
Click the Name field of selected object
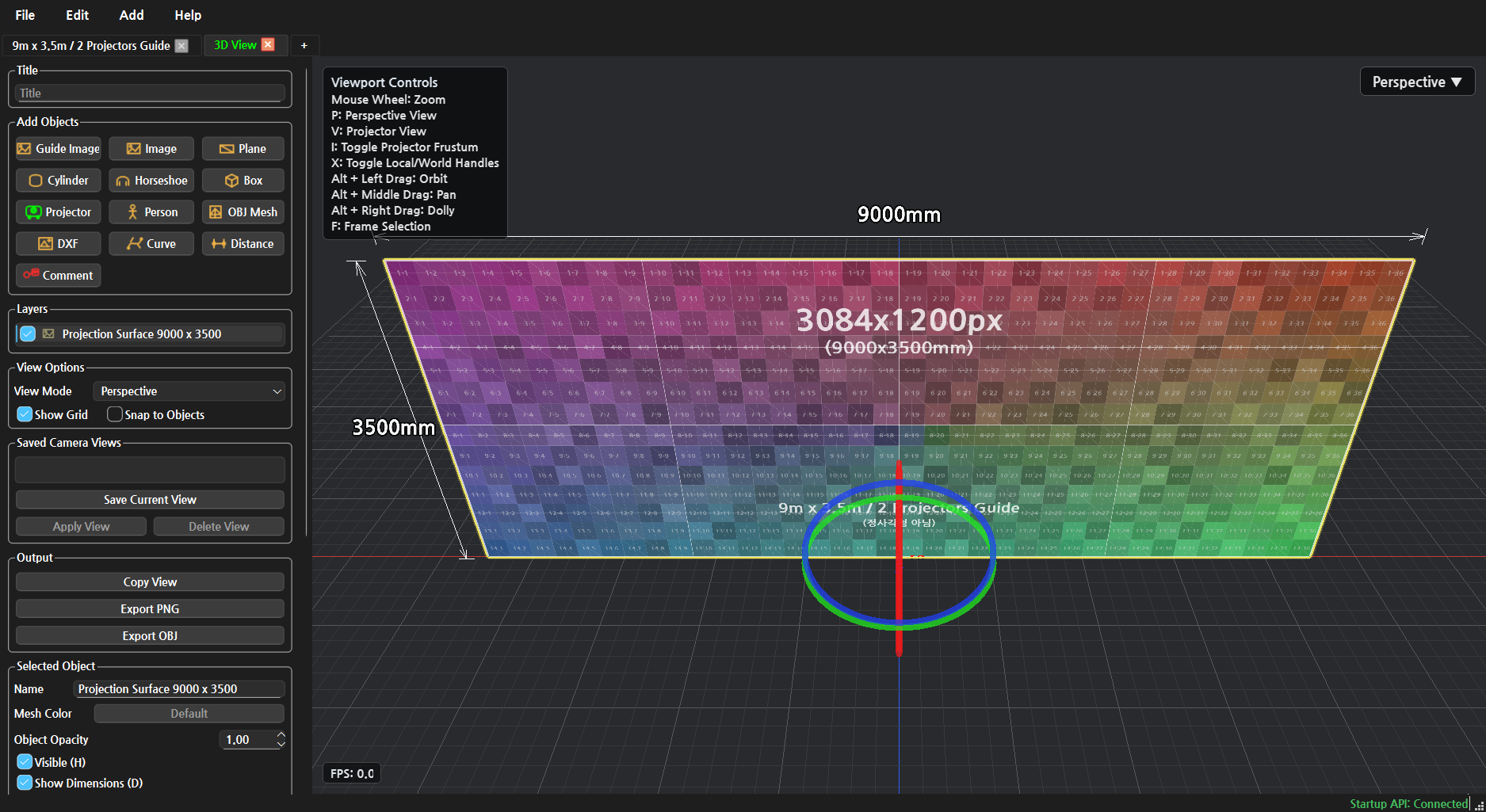[179, 689]
